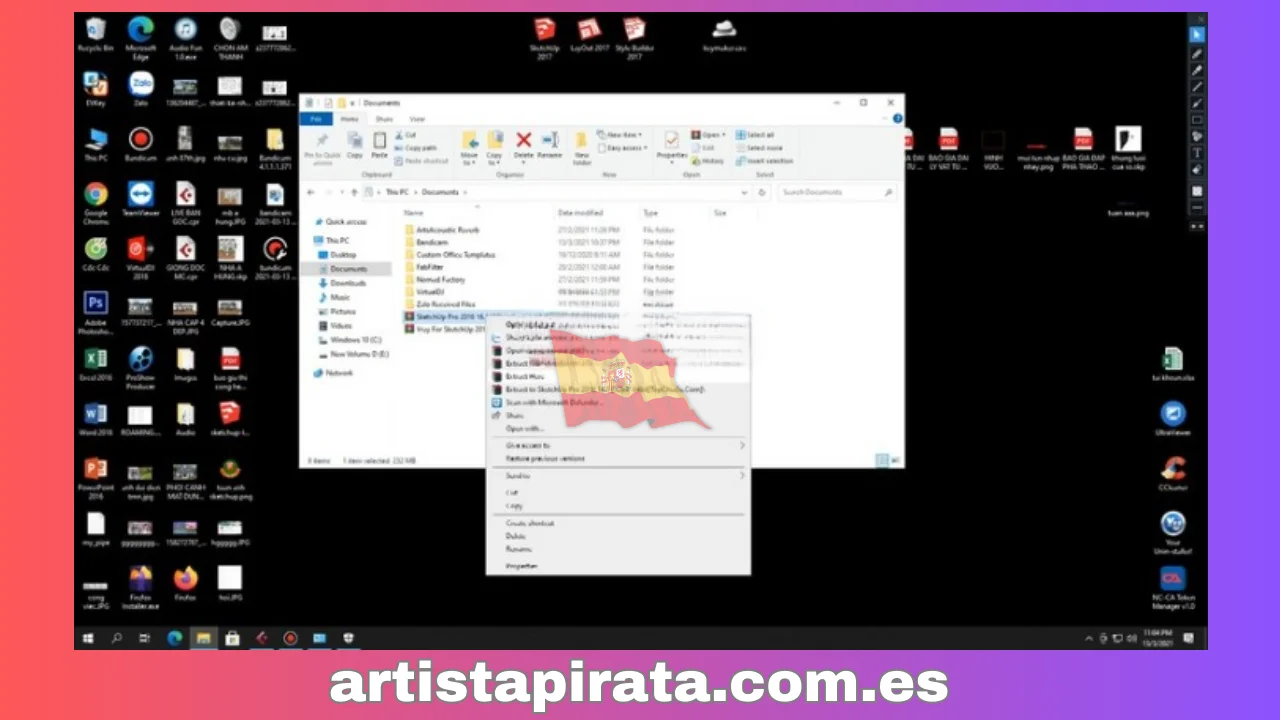Click the back arrow navigation button

[x=311, y=192]
